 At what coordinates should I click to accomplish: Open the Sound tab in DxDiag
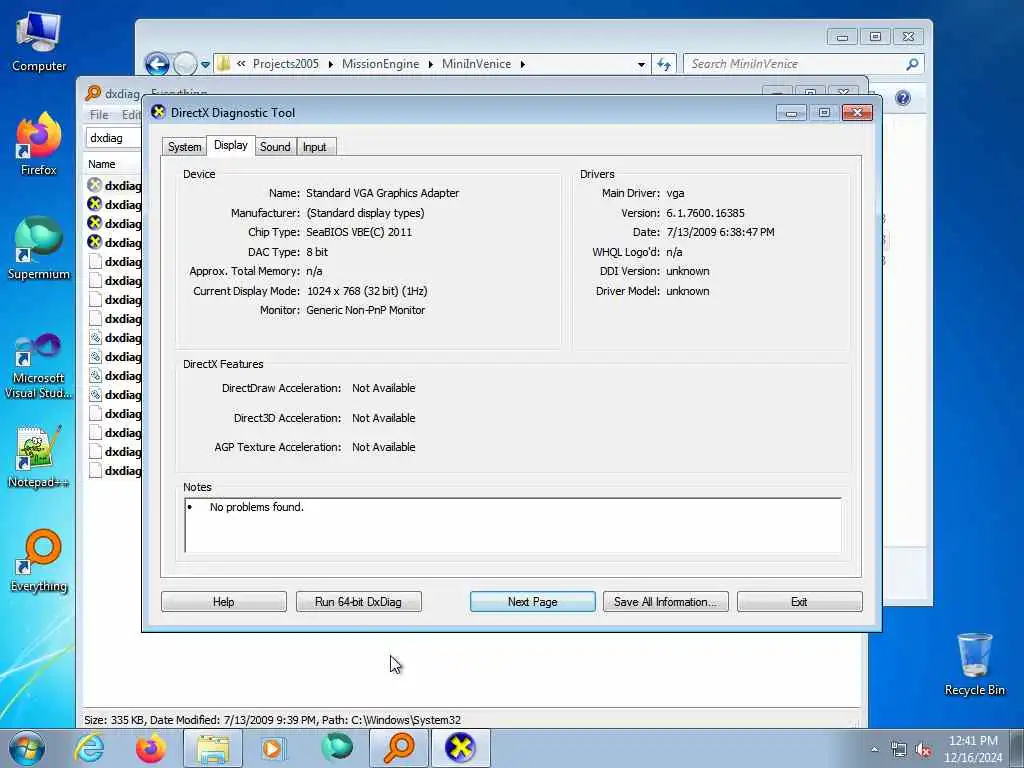tap(275, 147)
